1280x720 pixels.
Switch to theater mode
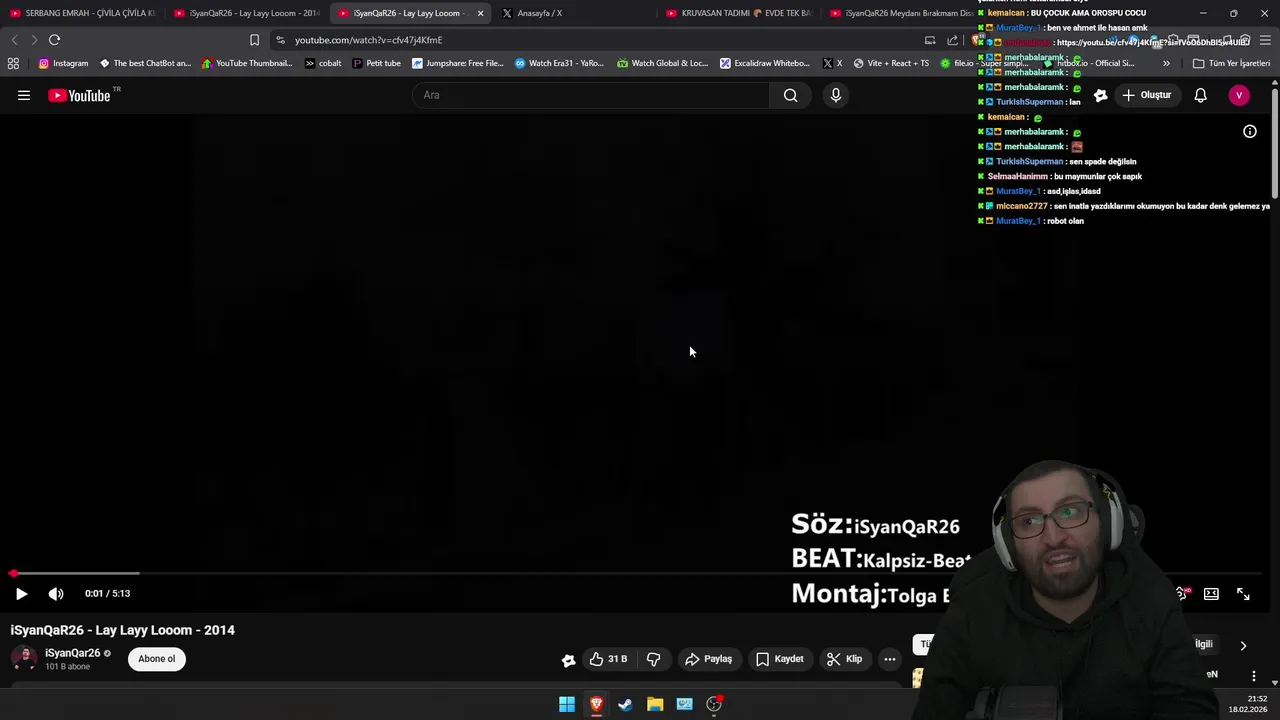click(x=1211, y=593)
